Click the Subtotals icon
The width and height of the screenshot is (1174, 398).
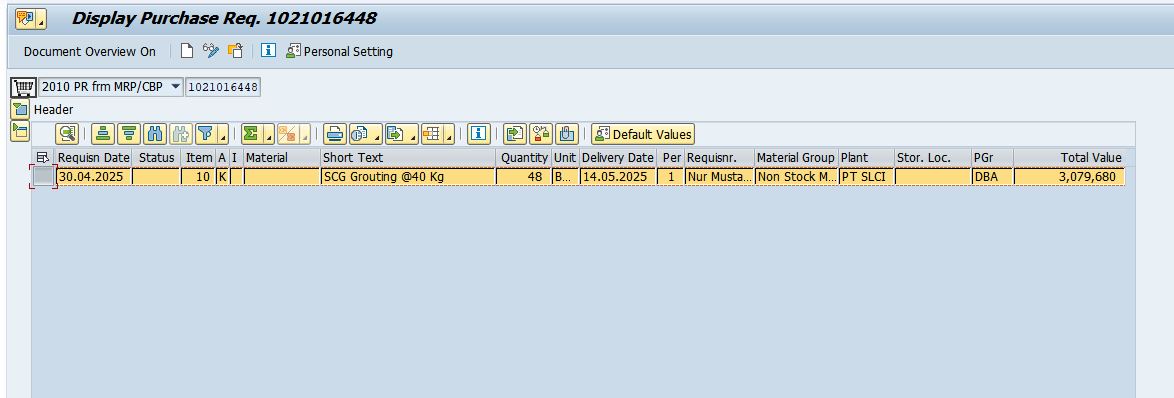click(287, 134)
